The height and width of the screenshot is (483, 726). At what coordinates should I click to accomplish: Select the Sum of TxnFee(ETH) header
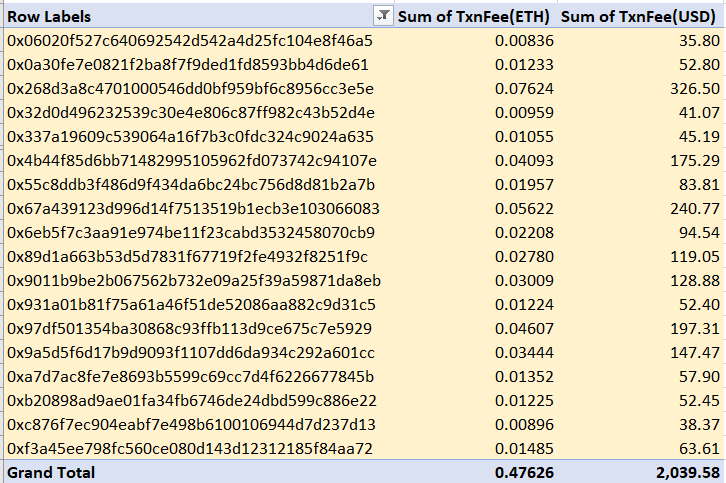(474, 16)
